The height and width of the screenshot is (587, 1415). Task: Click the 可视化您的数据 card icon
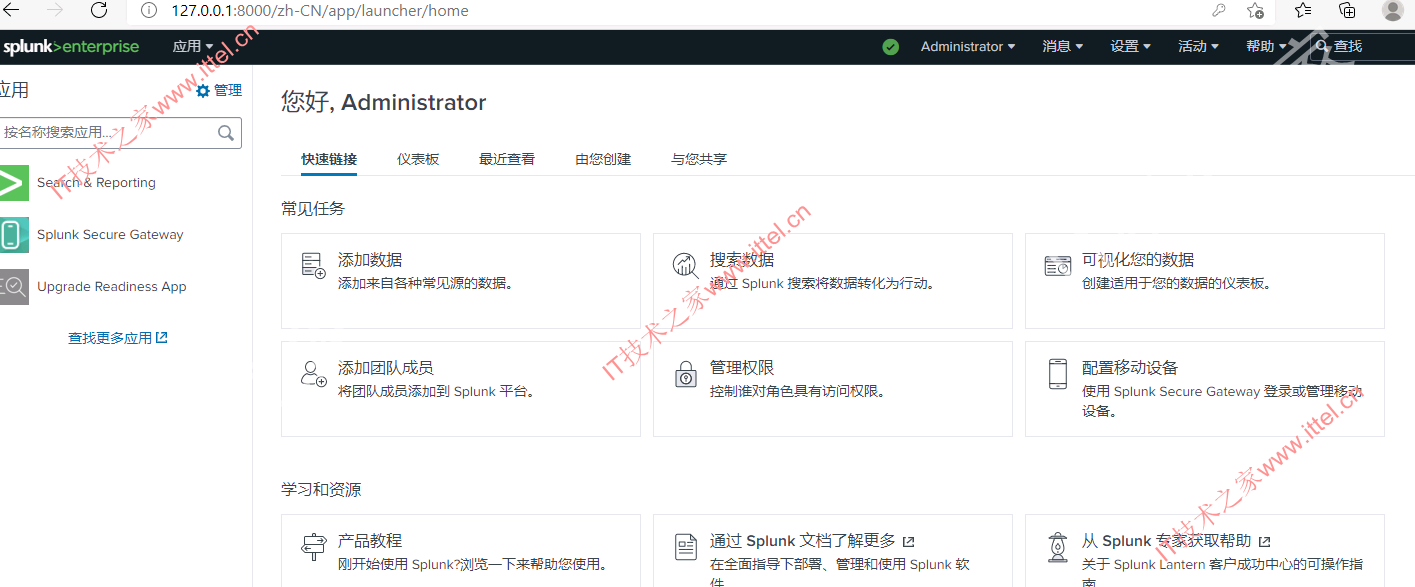tap(1058, 266)
